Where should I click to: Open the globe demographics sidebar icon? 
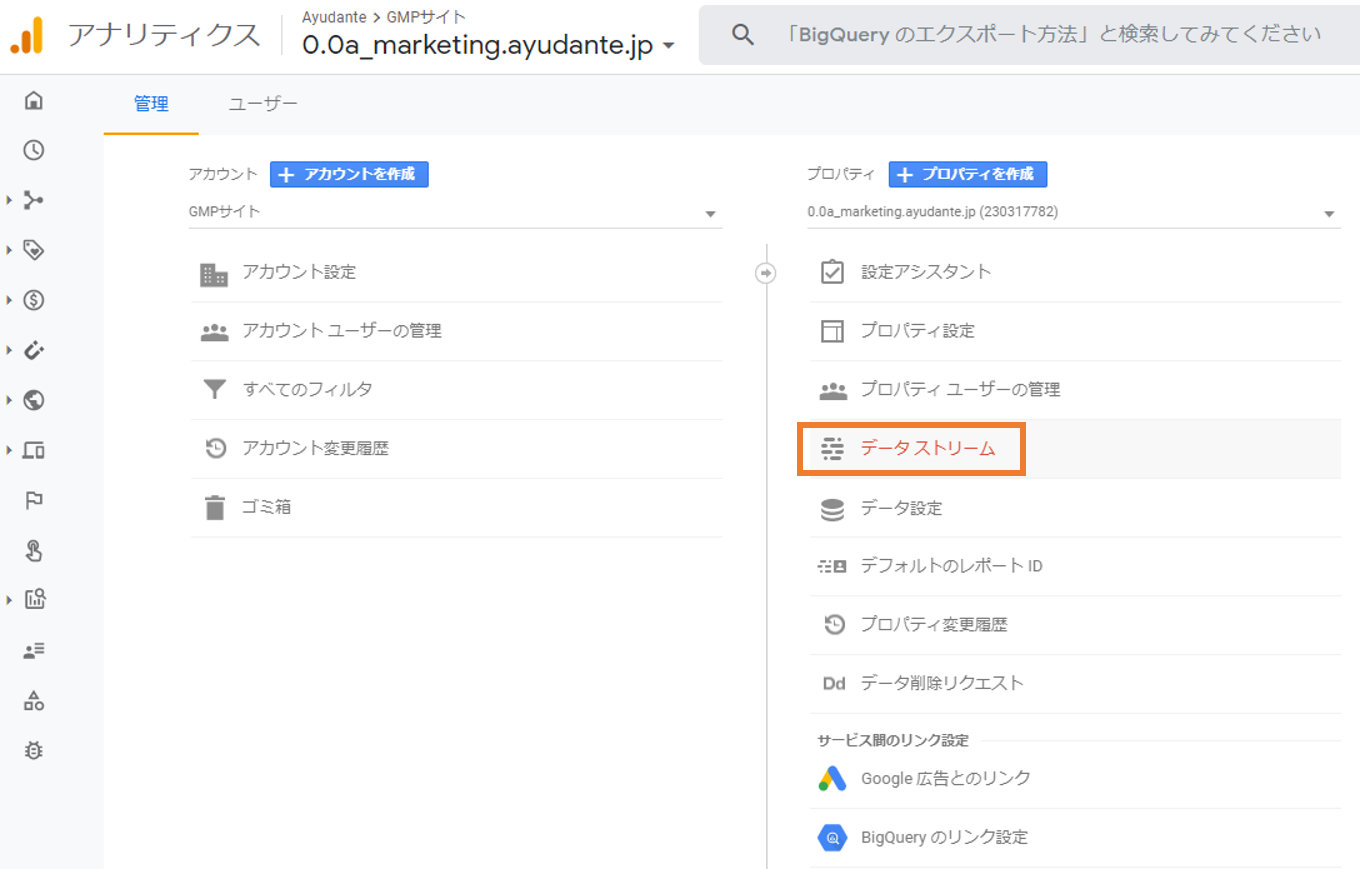coord(33,400)
